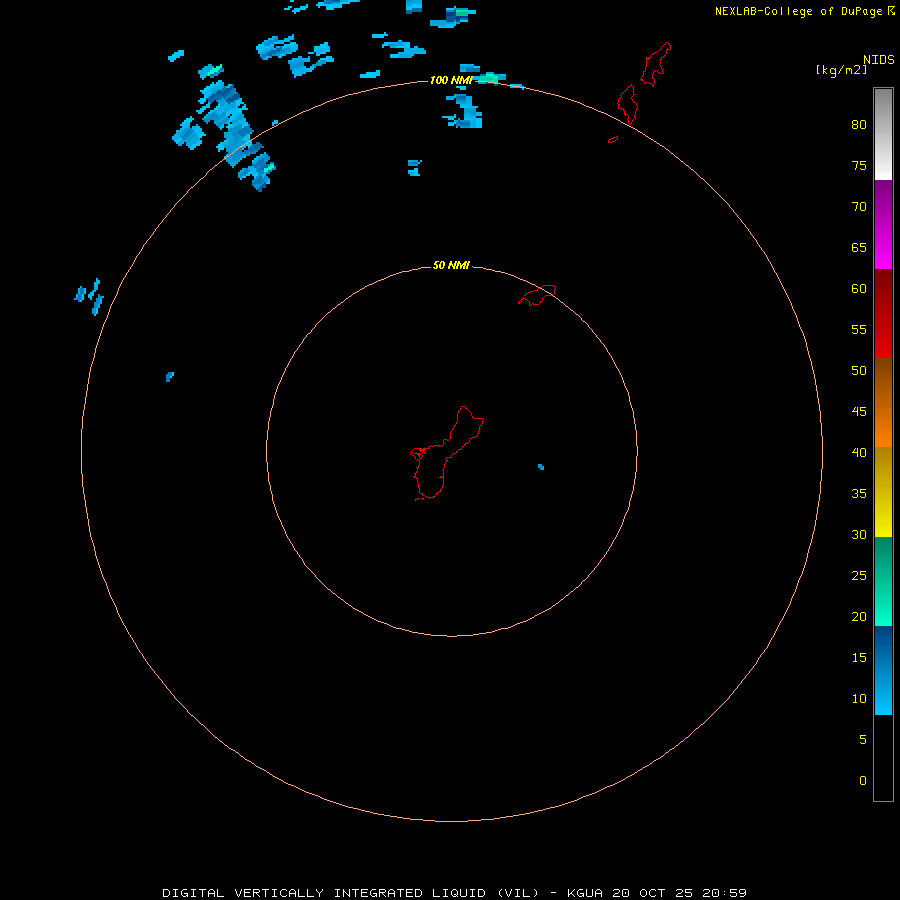This screenshot has height=900, width=900.
Task: Click the green-topped echo beside 100 NMI label
Action: click(x=488, y=78)
